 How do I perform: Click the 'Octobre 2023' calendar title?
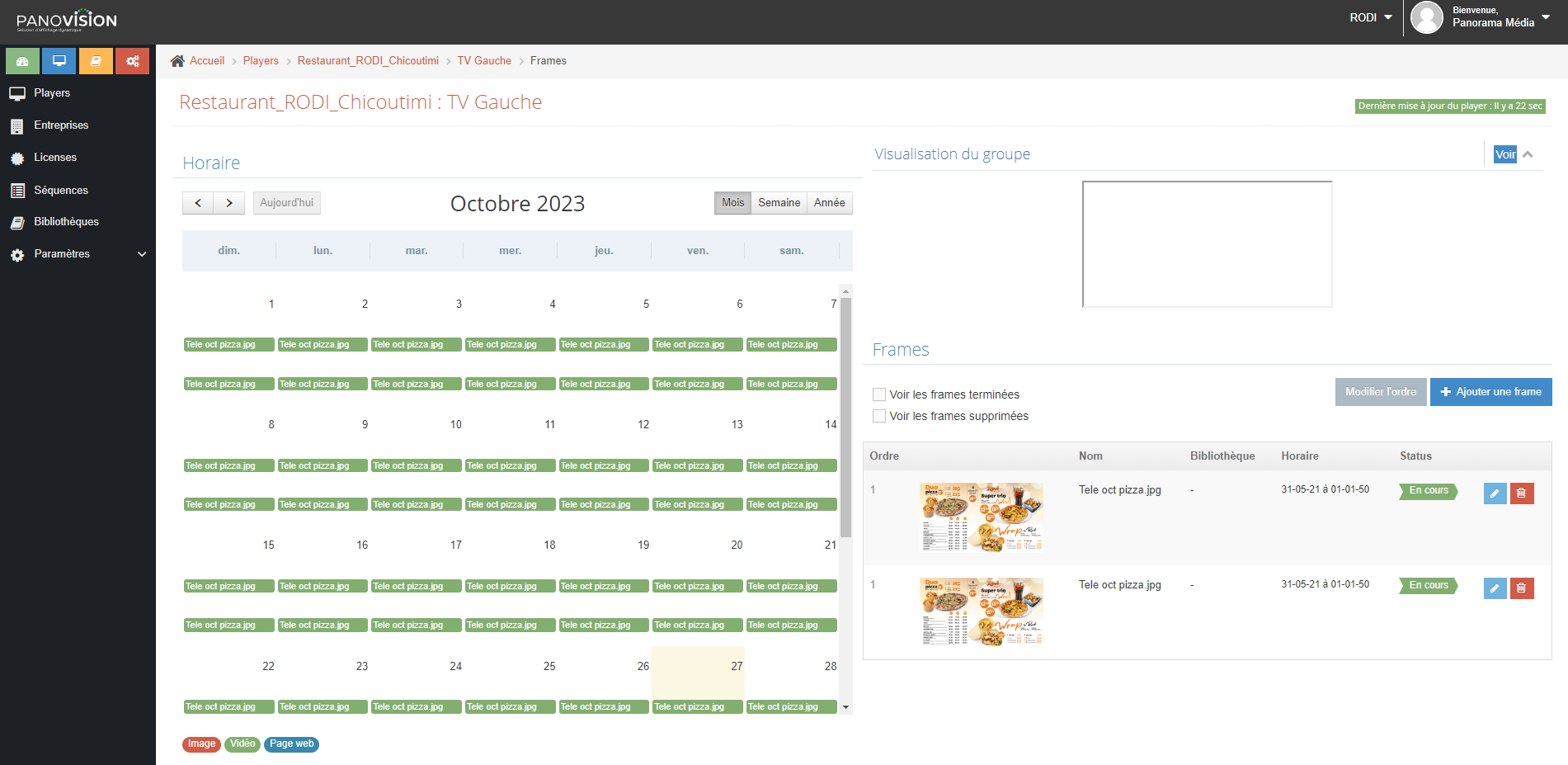(517, 204)
